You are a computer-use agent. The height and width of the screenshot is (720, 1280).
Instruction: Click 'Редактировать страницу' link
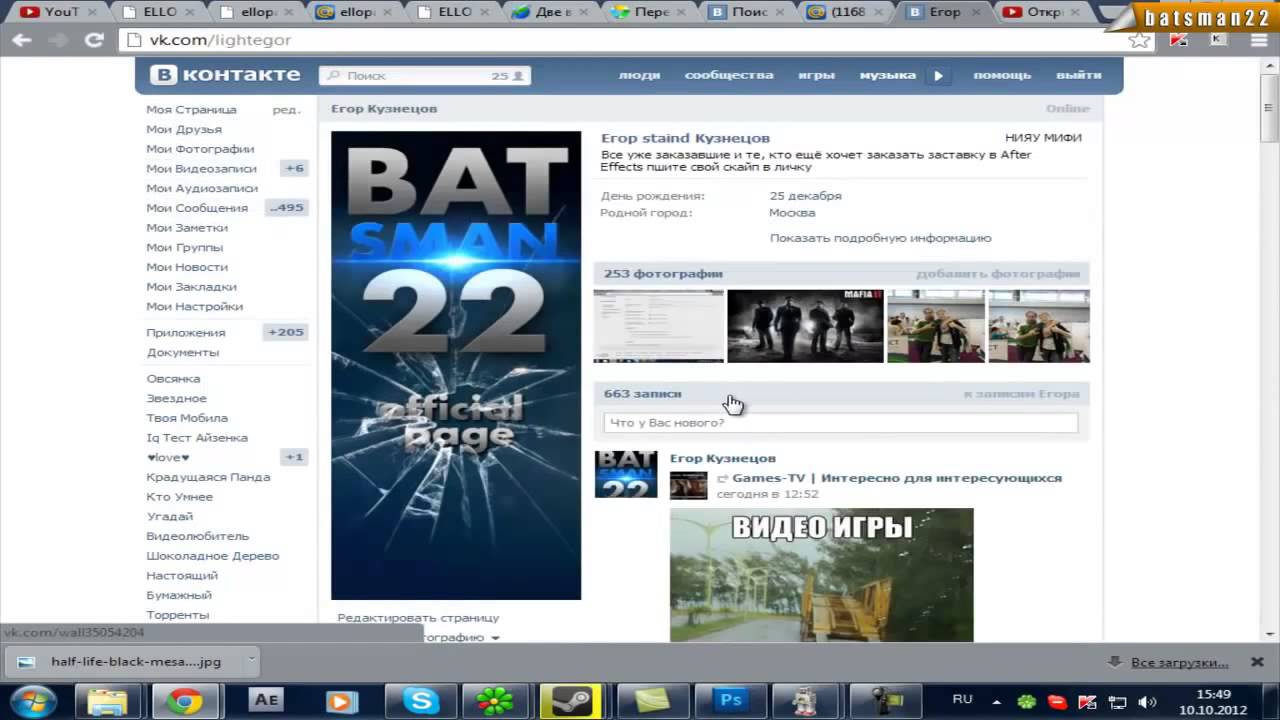[x=418, y=618]
